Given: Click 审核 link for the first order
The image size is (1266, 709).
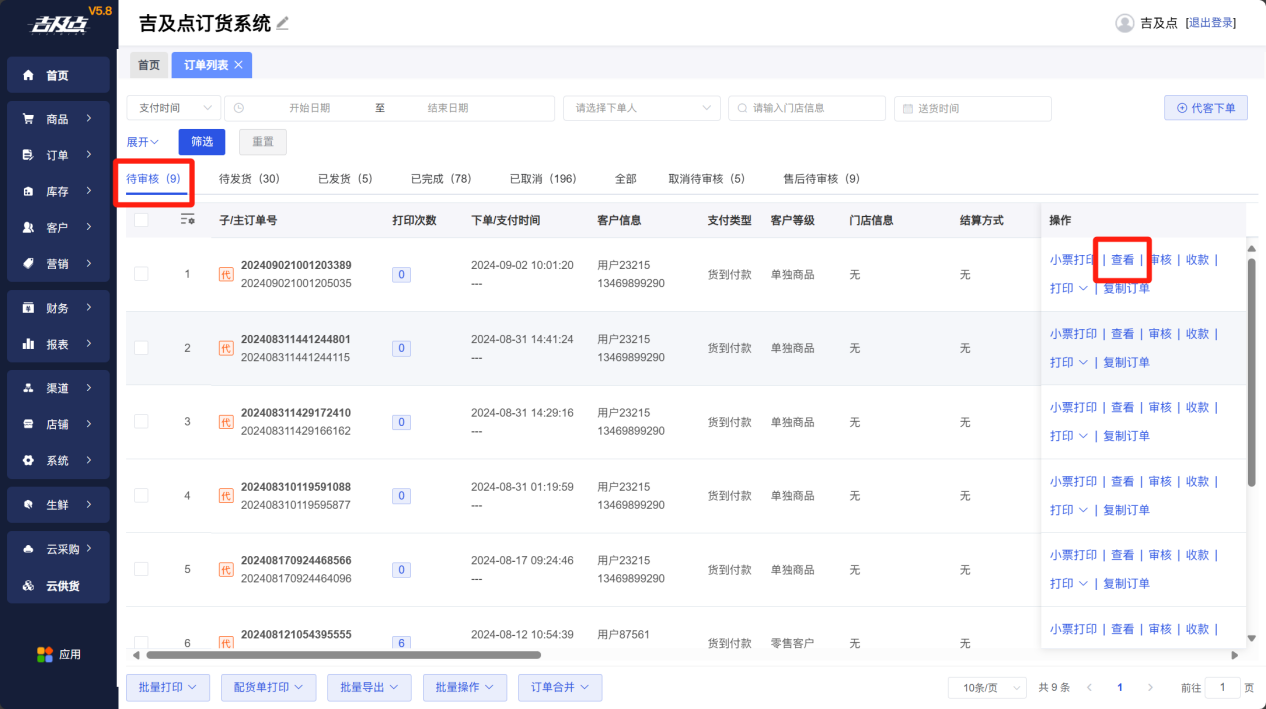Looking at the screenshot, I should [x=1160, y=260].
